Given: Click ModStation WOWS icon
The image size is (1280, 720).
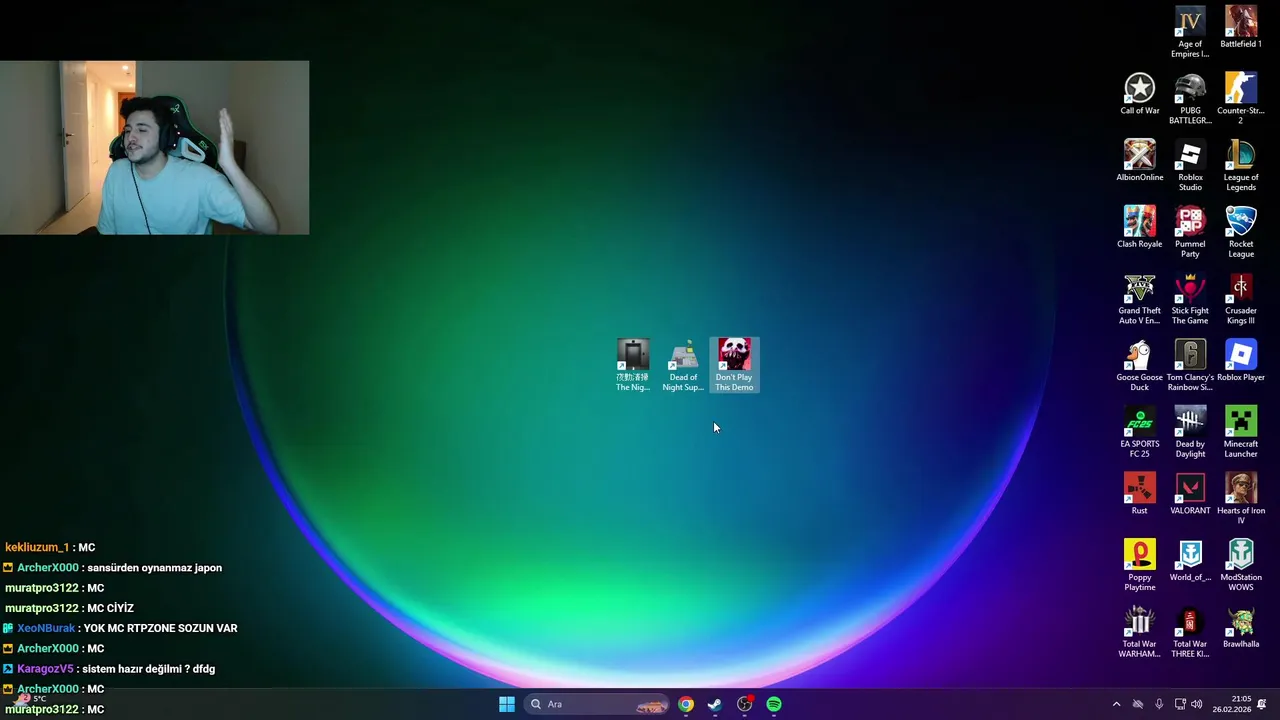Looking at the screenshot, I should point(1241,566).
